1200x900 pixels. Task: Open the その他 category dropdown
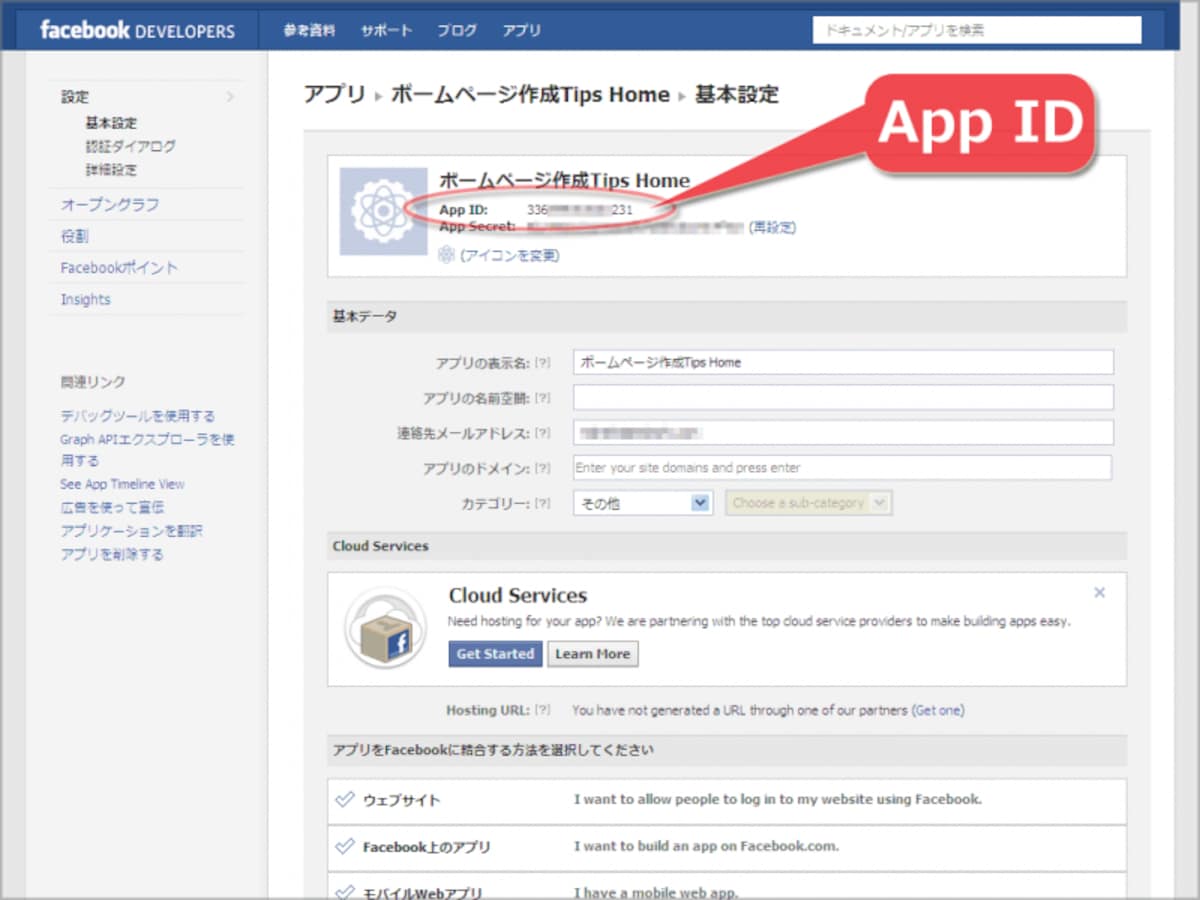(643, 503)
